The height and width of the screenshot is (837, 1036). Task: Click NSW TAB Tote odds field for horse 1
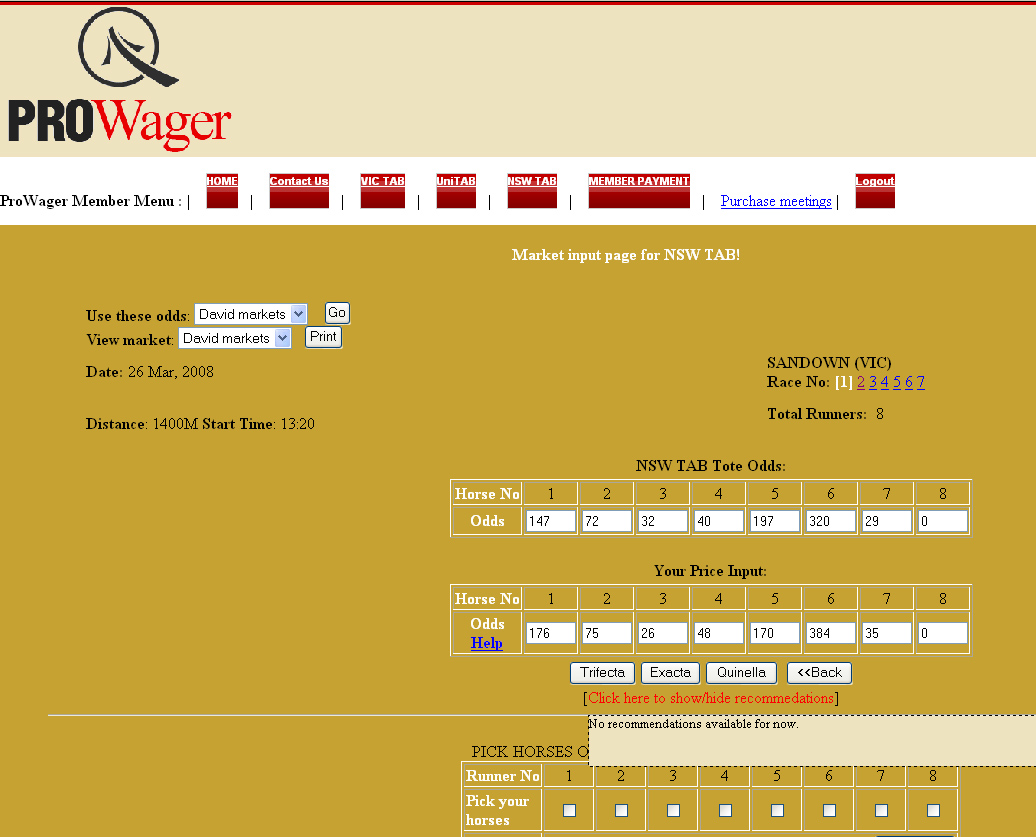point(550,521)
